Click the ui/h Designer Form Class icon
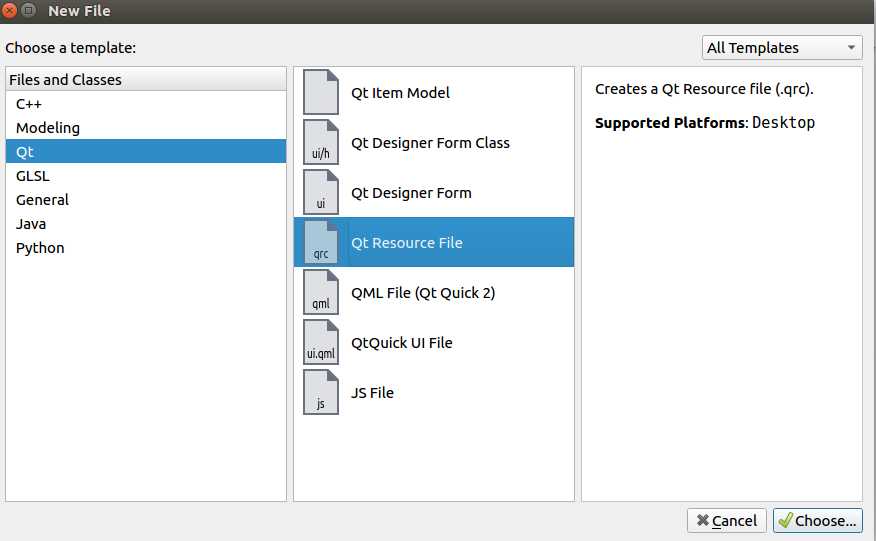This screenshot has height=541, width=876. 321,142
